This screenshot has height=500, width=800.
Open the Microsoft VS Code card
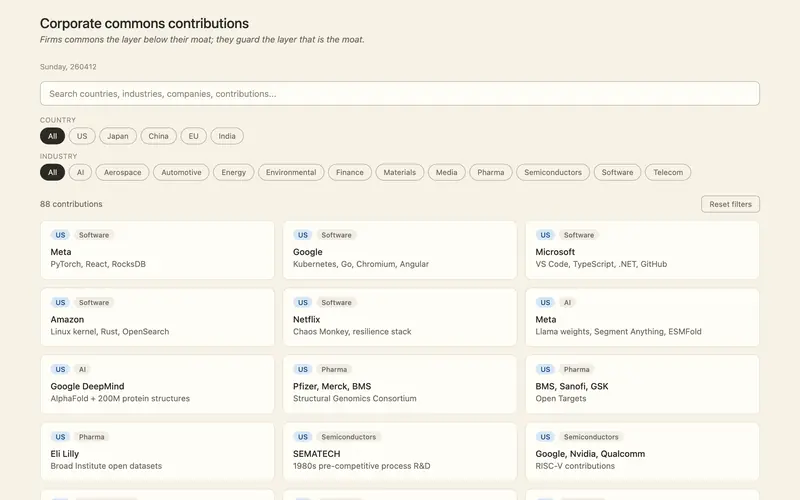pos(642,250)
